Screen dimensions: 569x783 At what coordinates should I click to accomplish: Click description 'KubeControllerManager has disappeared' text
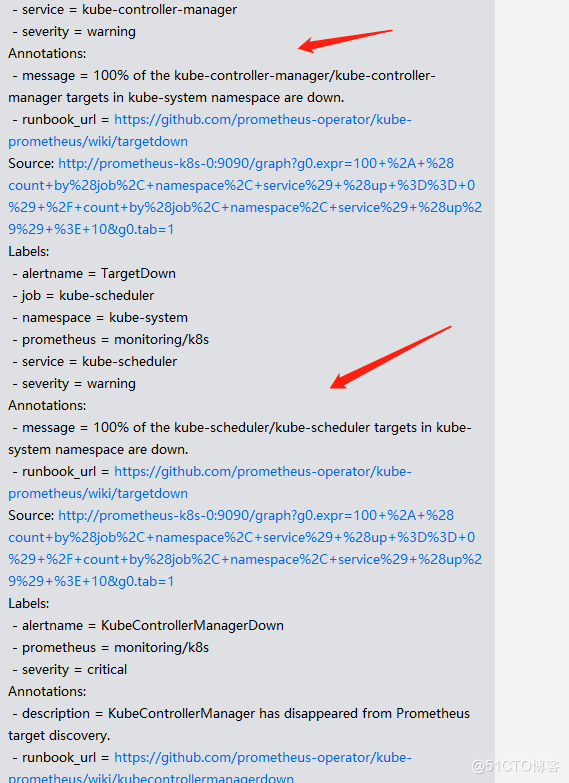[239, 724]
